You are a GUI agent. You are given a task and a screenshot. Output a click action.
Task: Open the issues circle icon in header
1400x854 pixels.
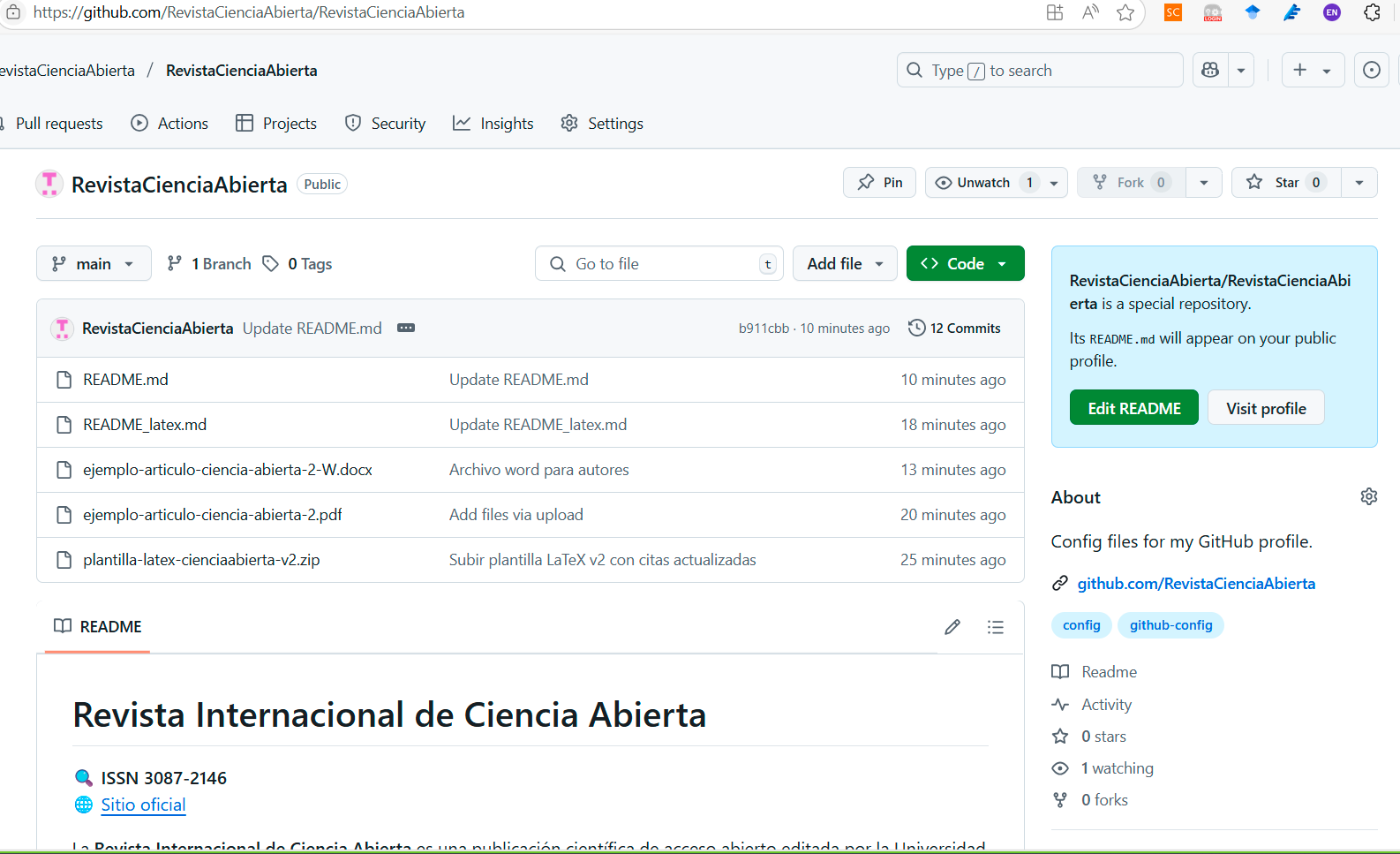coord(1372,70)
